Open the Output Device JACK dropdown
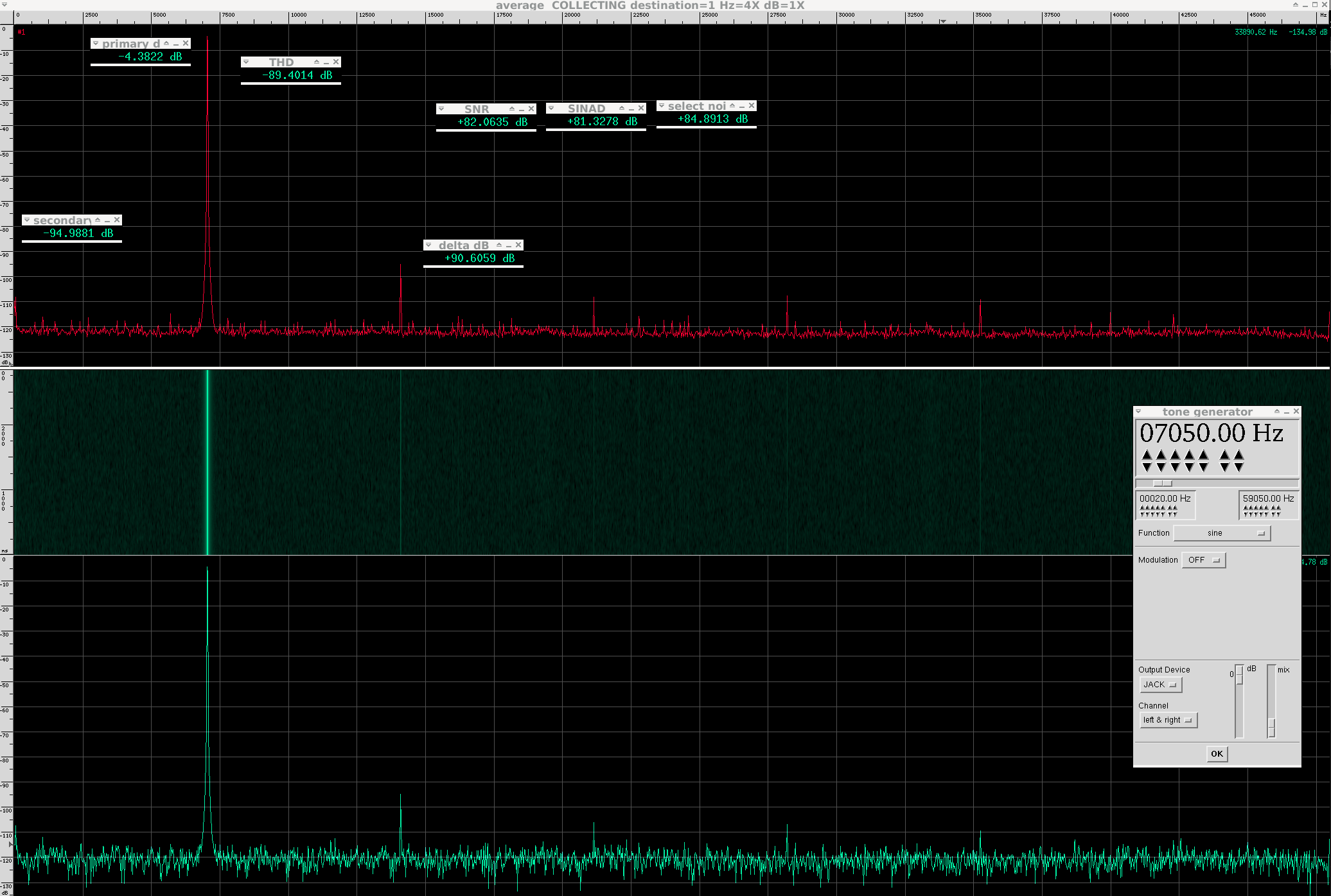The image size is (1331, 896). pyautogui.click(x=1160, y=685)
